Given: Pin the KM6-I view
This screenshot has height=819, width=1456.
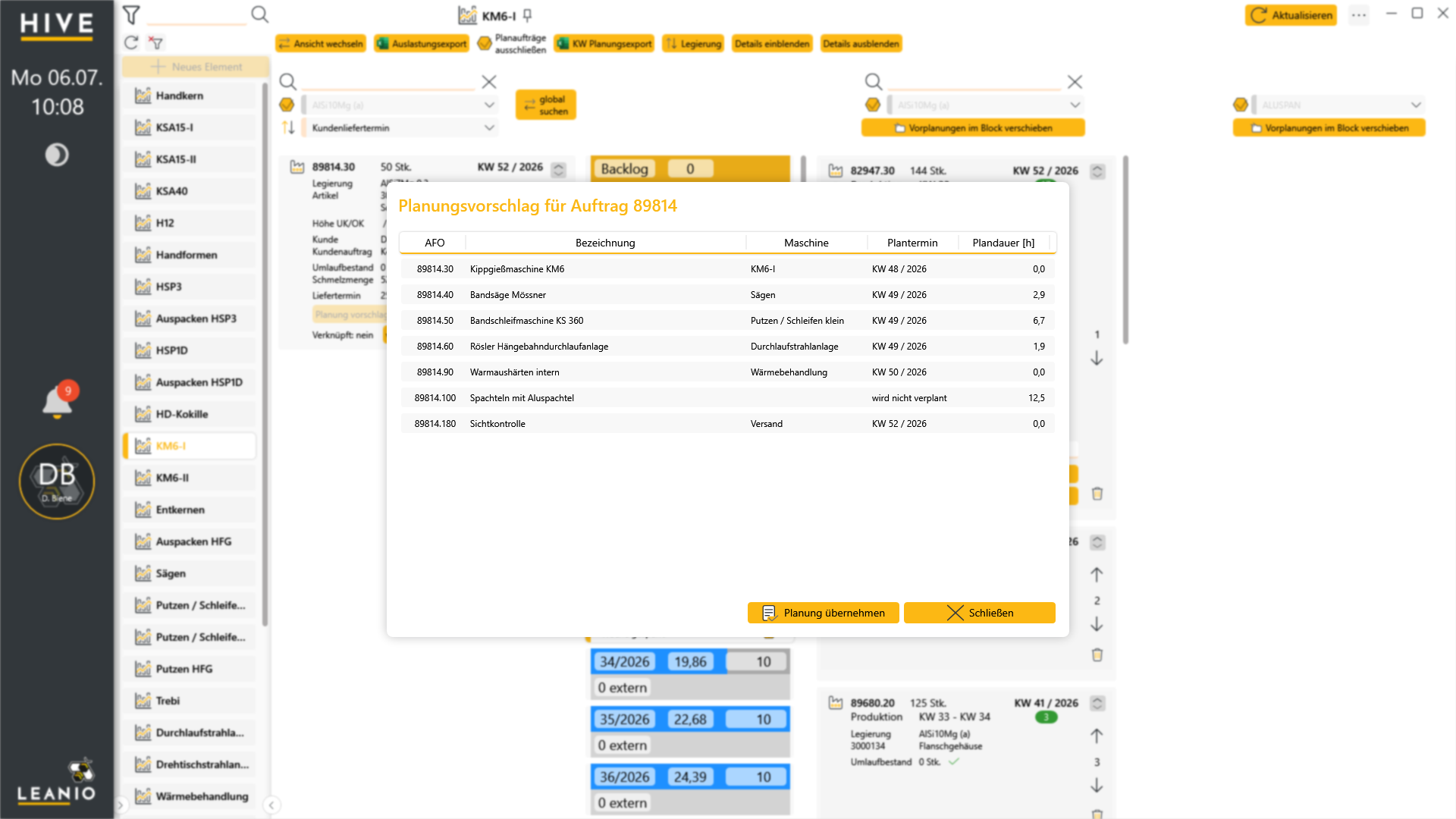Looking at the screenshot, I should tap(528, 15).
